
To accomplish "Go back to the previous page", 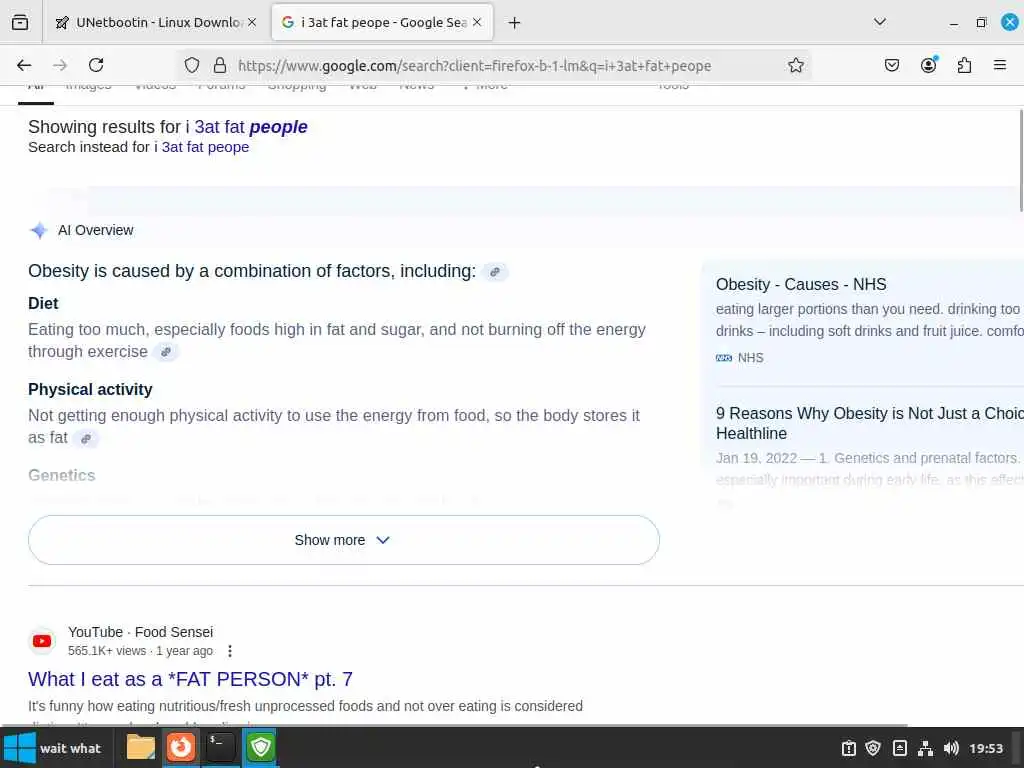I will [x=24, y=65].
